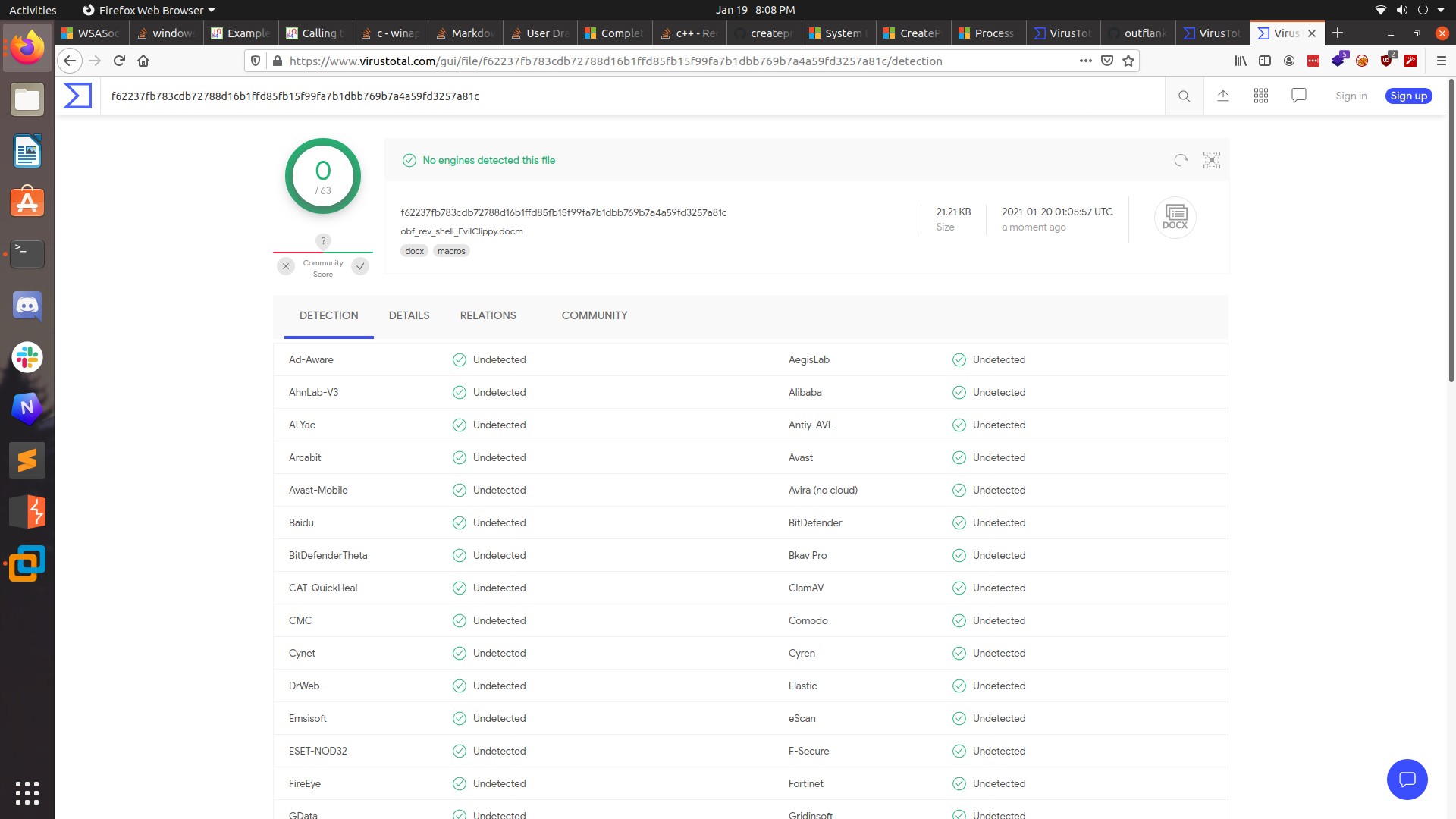
Task: Vote file as harmless (check icon)
Action: [x=360, y=266]
